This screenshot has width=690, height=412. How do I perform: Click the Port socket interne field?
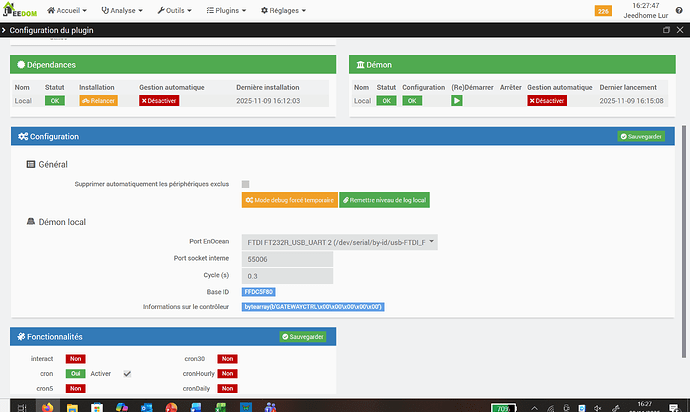pos(287,259)
